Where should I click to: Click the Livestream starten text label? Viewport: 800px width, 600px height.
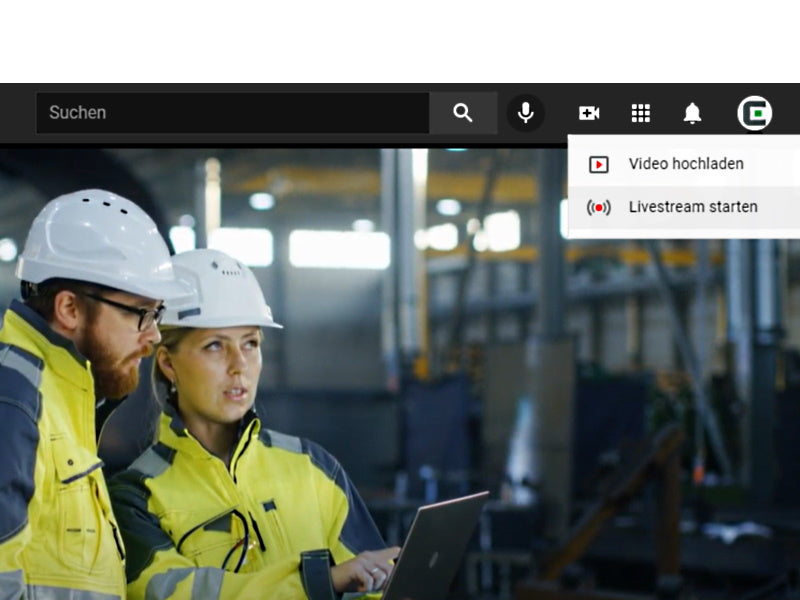(693, 207)
